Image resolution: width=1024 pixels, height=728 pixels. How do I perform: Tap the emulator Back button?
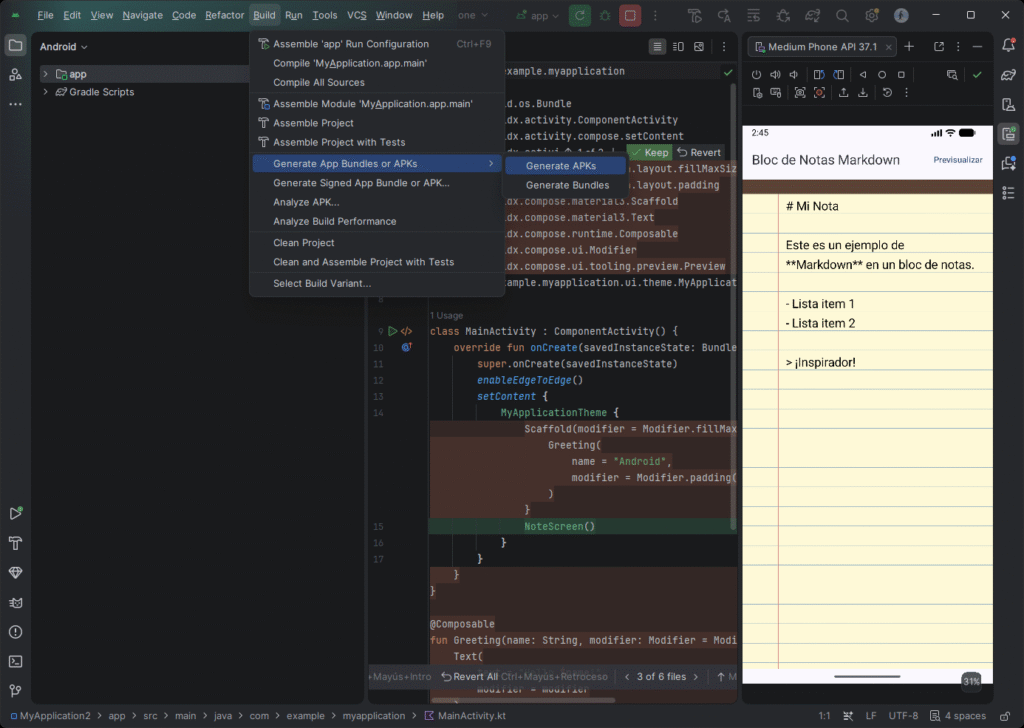click(x=863, y=74)
